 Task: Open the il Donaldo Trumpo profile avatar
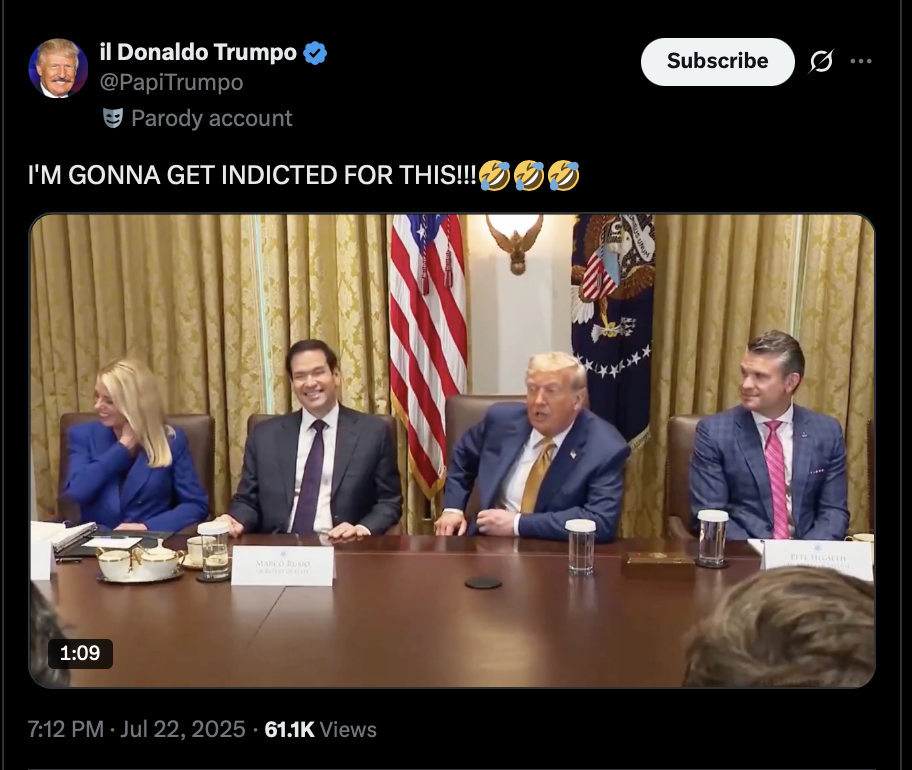point(58,68)
